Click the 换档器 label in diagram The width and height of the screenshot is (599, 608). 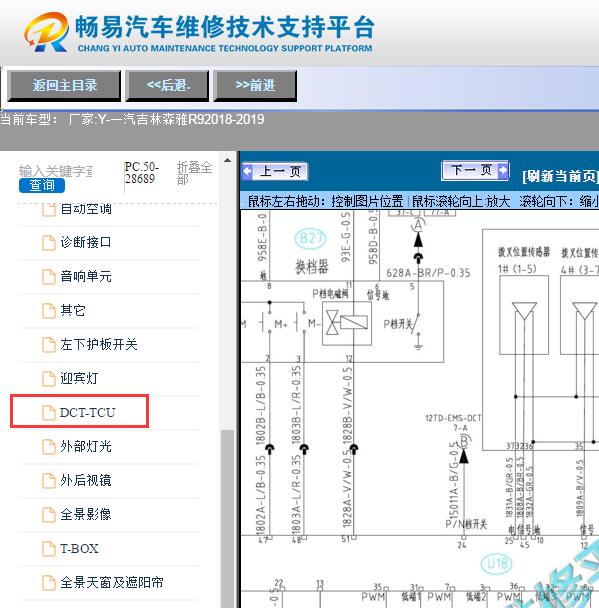[x=312, y=267]
